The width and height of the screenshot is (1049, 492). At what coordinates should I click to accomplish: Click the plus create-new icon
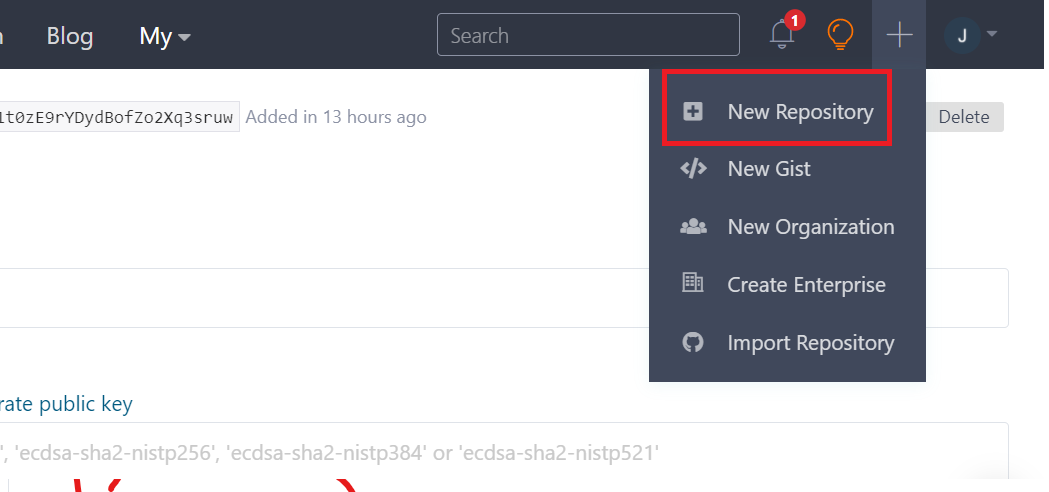click(899, 34)
